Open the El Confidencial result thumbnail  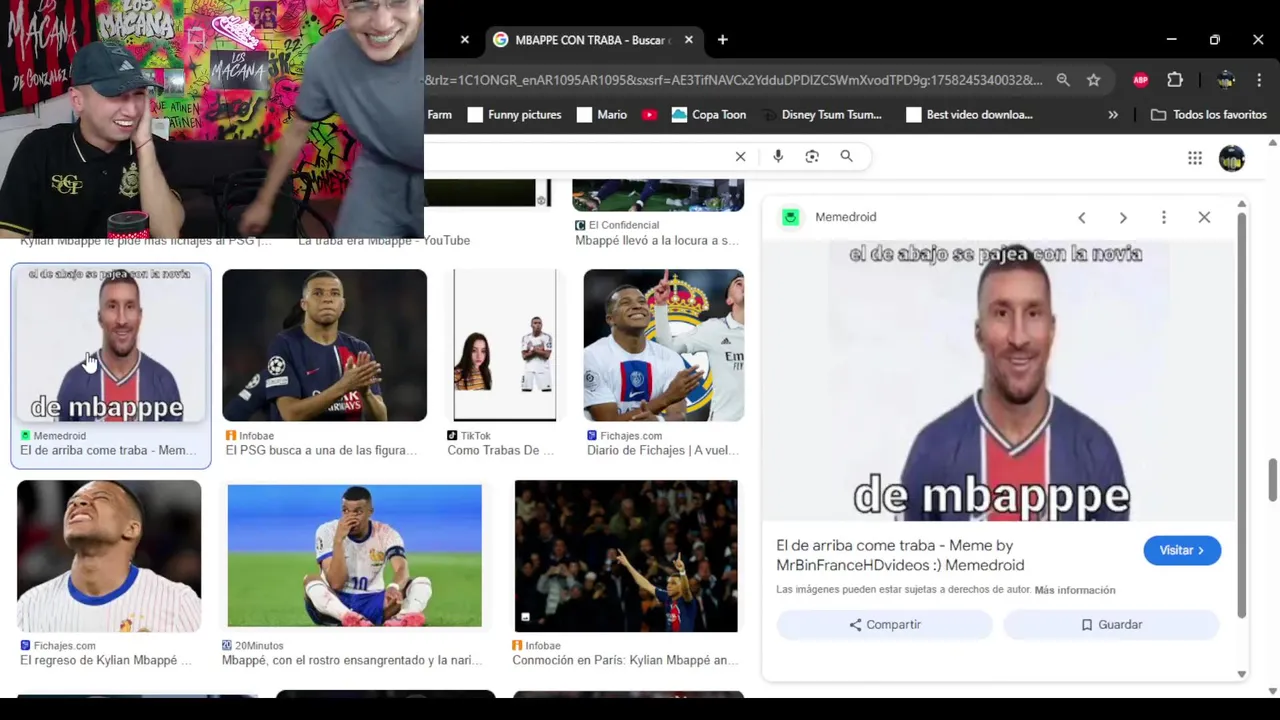click(x=658, y=195)
